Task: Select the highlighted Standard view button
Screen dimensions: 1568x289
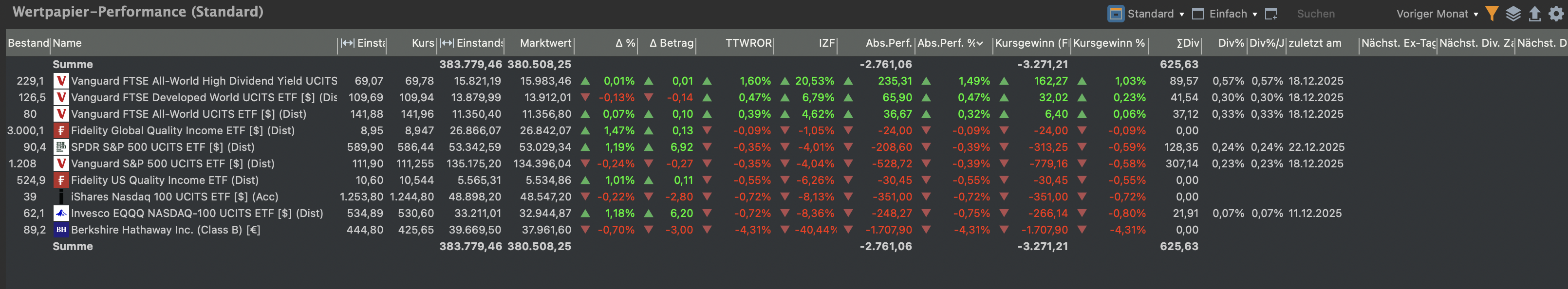Action: pos(1116,14)
